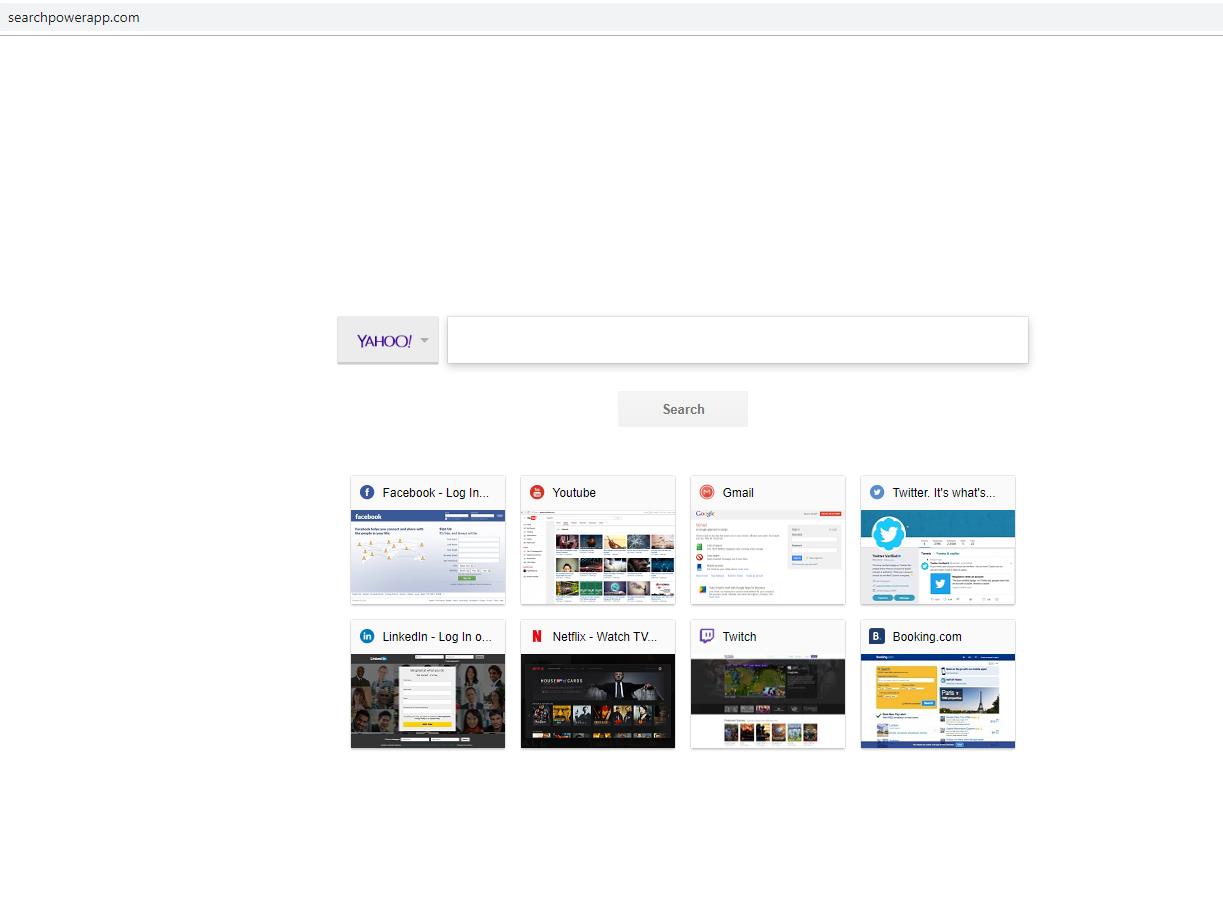Screen dimensions: 1223x900
Task: Open the Gmail page preview thumbnail
Action: pyautogui.click(x=768, y=557)
